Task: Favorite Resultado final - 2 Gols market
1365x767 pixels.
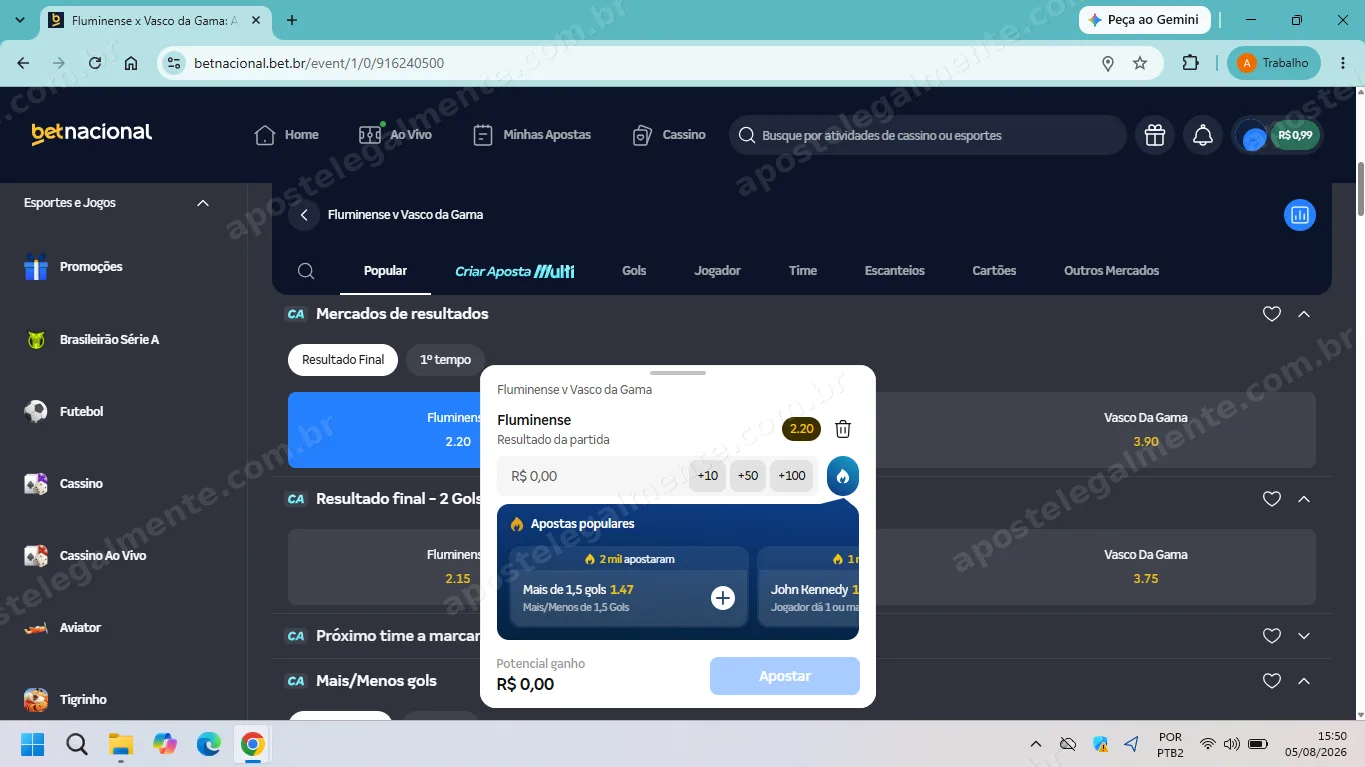Action: (x=1272, y=499)
